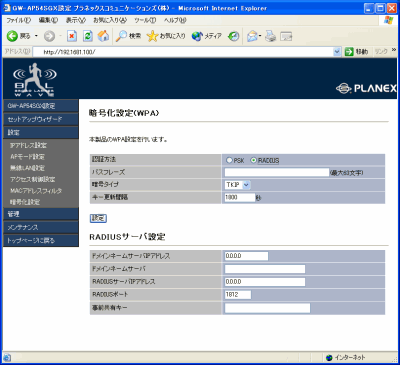The image size is (400, 365).
Task: Click the Forward arrow icon
Action: [x=49, y=36]
